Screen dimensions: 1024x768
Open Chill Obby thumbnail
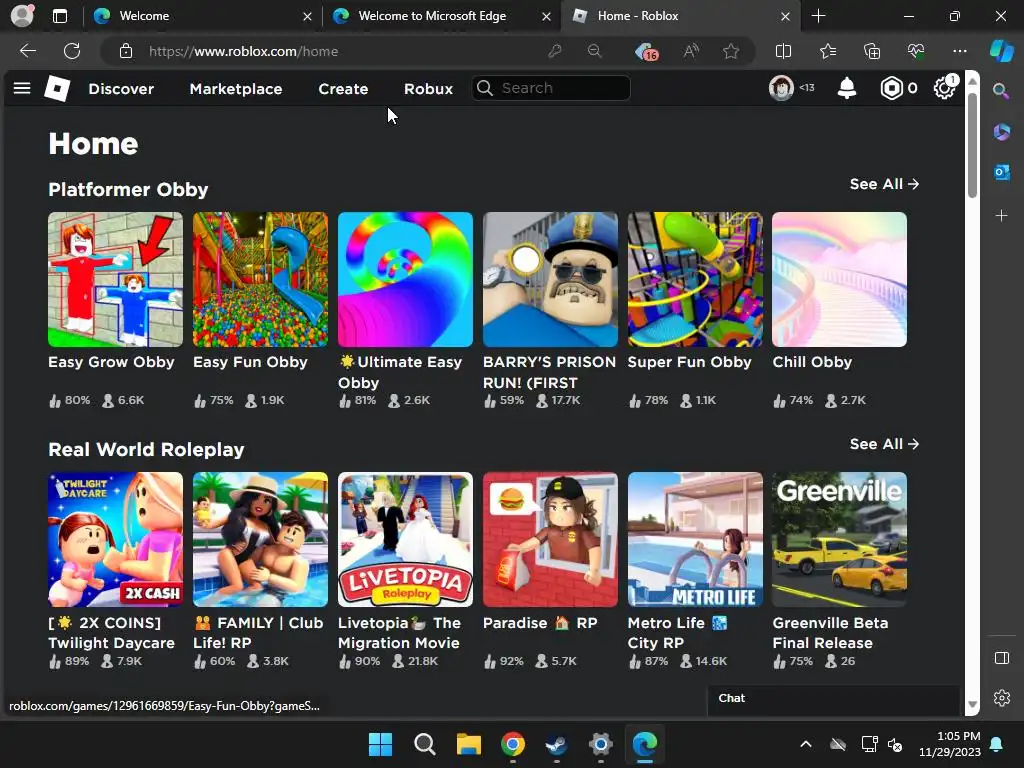[x=839, y=280]
